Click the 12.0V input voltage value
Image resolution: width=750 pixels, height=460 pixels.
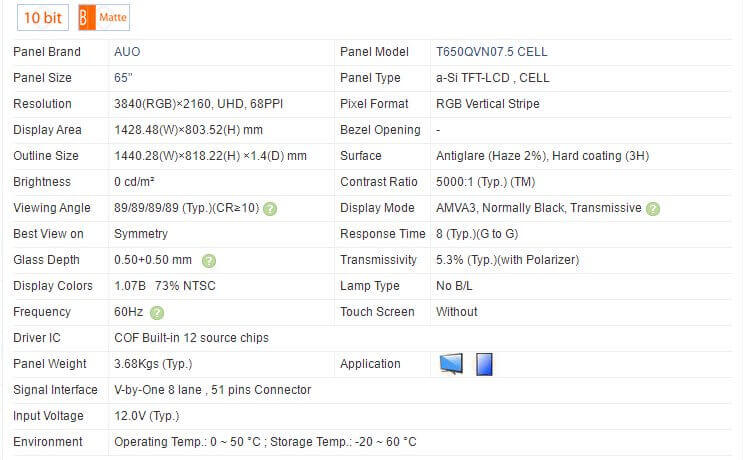tap(146, 416)
